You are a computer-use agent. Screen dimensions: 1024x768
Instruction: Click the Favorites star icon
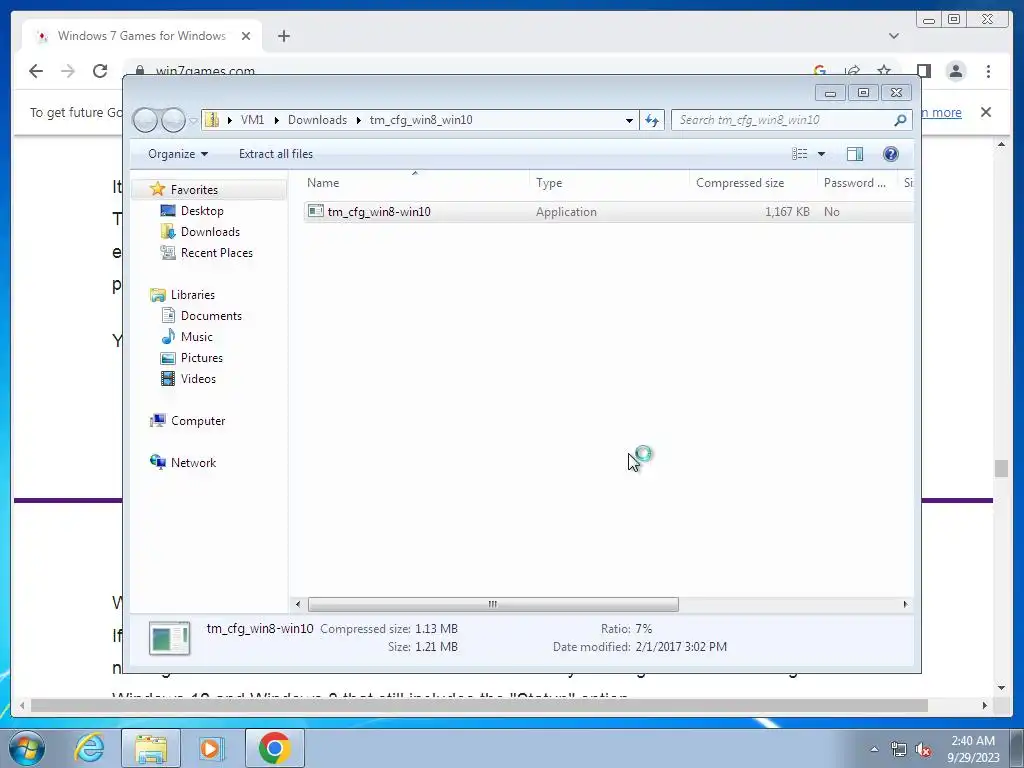pyautogui.click(x=157, y=189)
